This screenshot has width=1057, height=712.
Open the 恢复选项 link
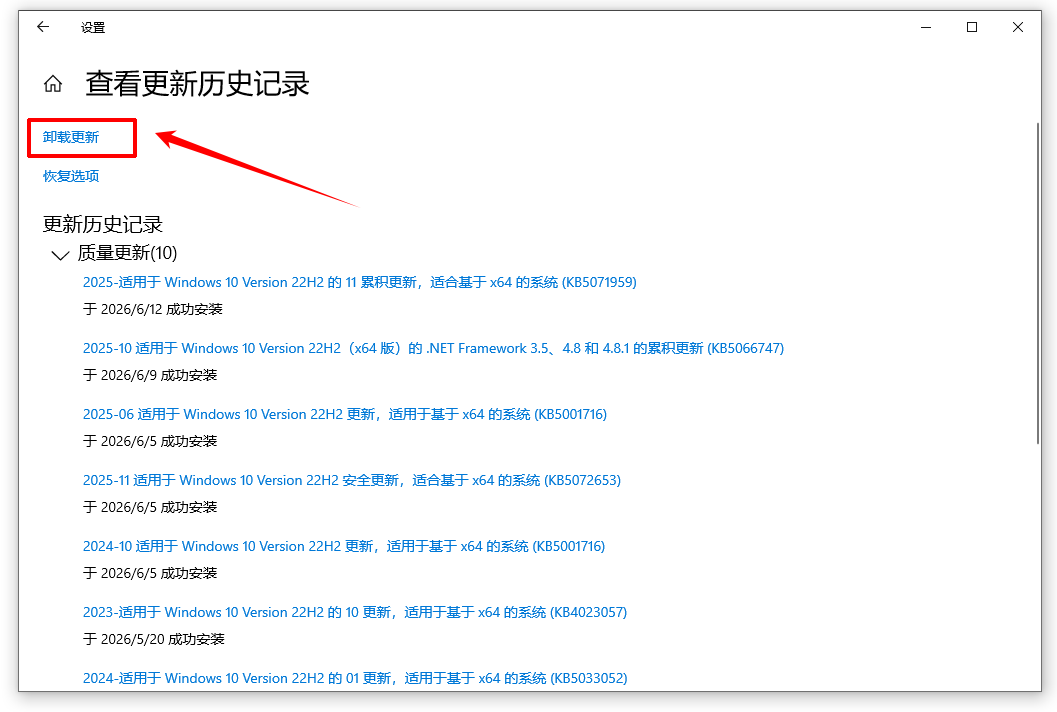(x=71, y=176)
